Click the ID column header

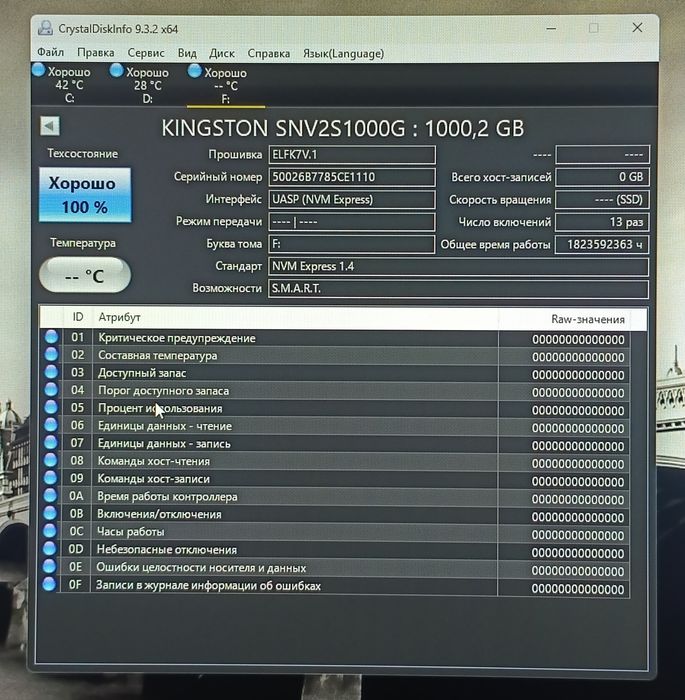tap(78, 317)
